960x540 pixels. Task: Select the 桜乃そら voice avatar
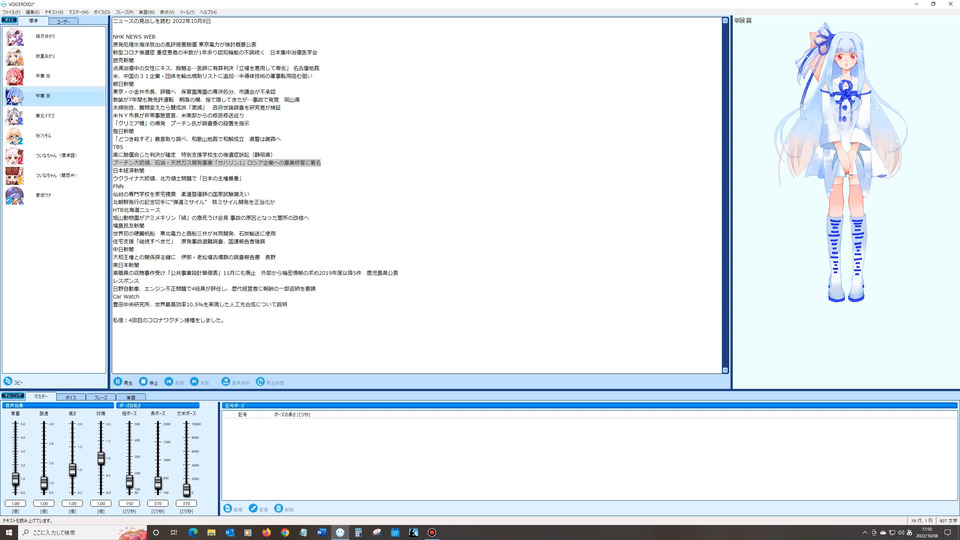pos(15,136)
